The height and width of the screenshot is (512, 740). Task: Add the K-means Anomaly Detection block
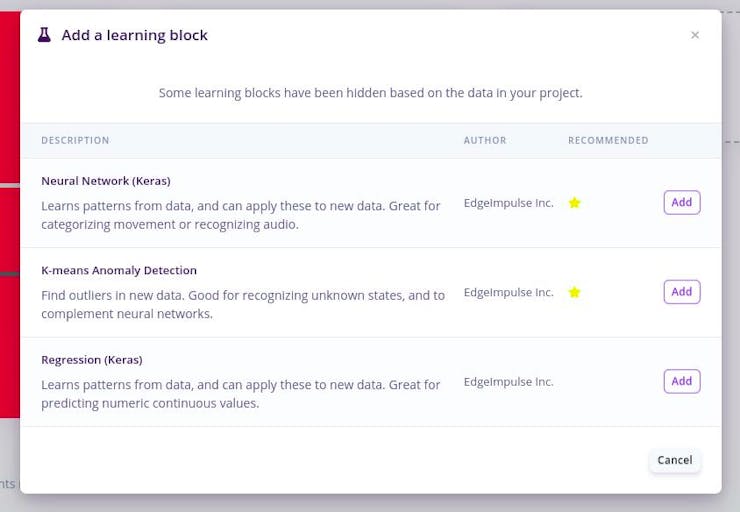(681, 292)
